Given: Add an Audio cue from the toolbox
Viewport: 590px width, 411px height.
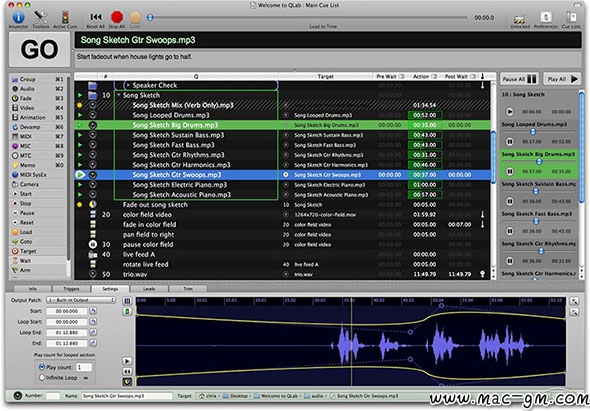Looking at the screenshot, I should click(38, 89).
